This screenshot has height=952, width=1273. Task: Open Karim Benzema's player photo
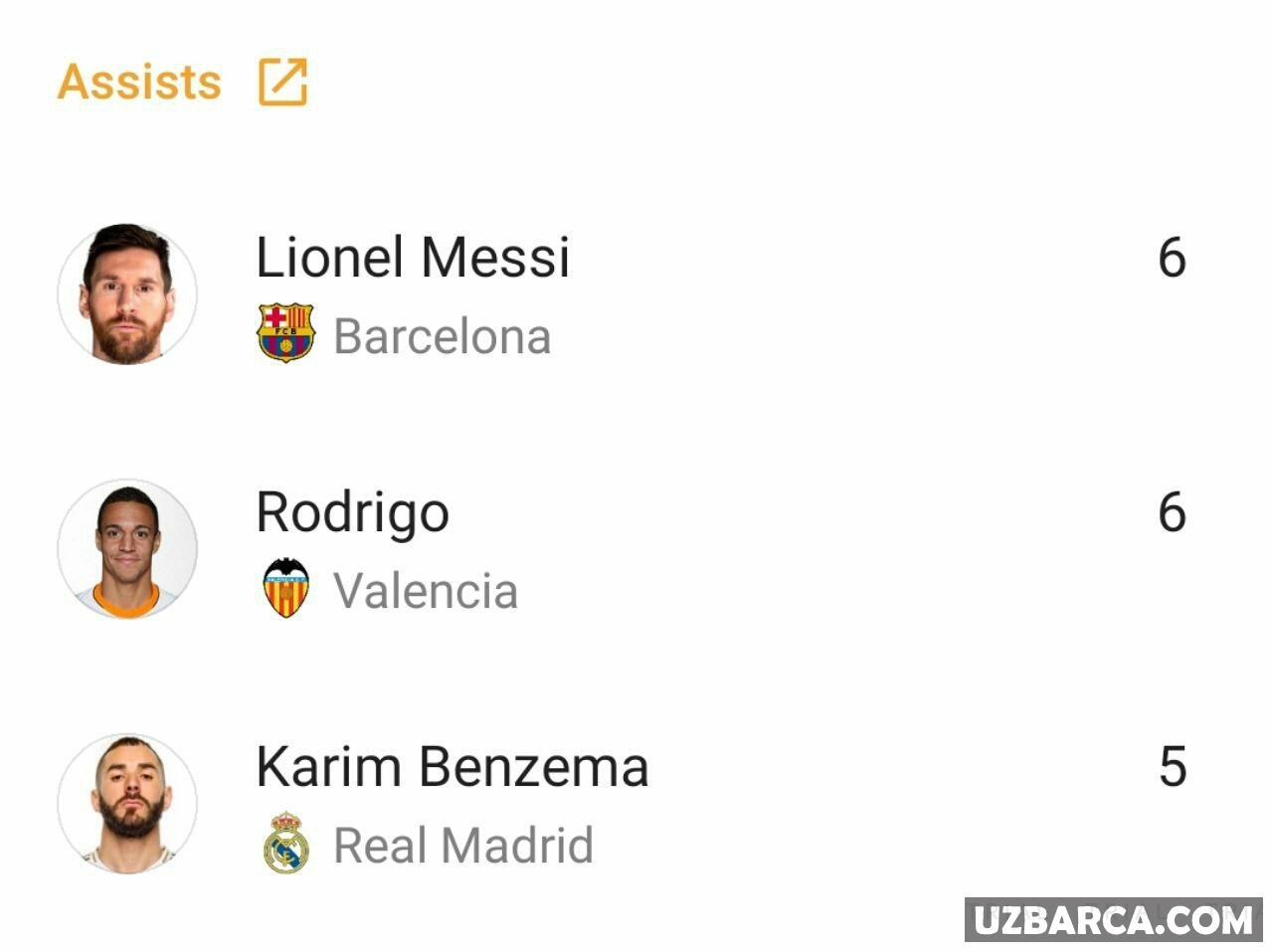[127, 804]
